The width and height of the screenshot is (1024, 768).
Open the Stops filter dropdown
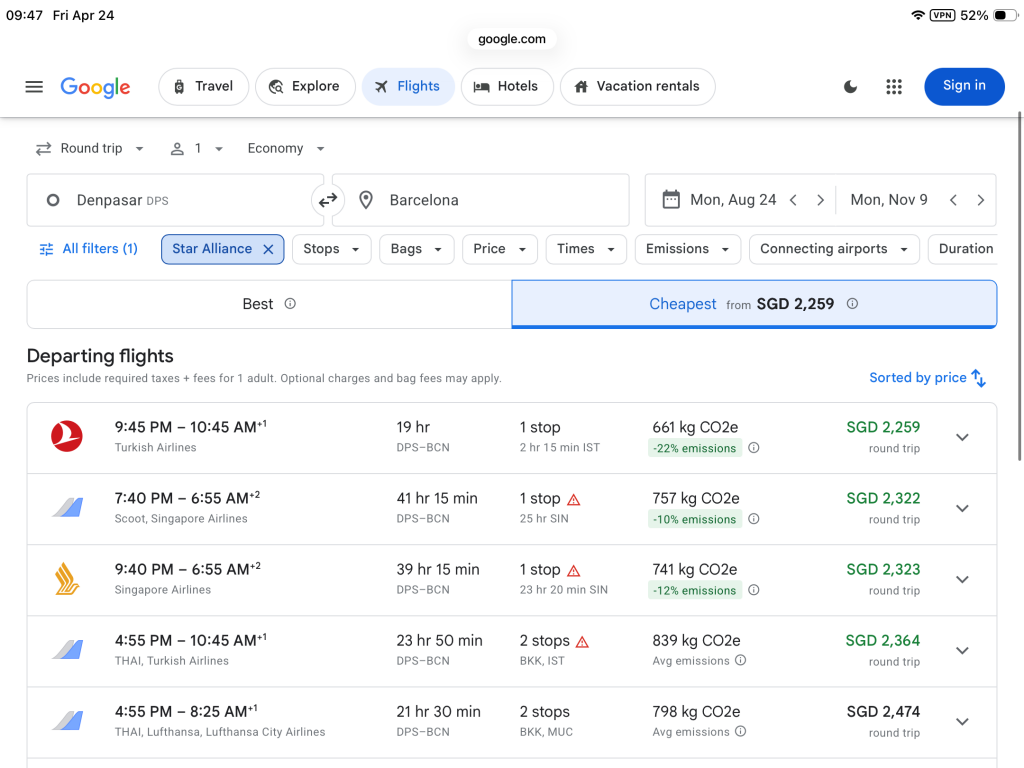[x=331, y=249]
